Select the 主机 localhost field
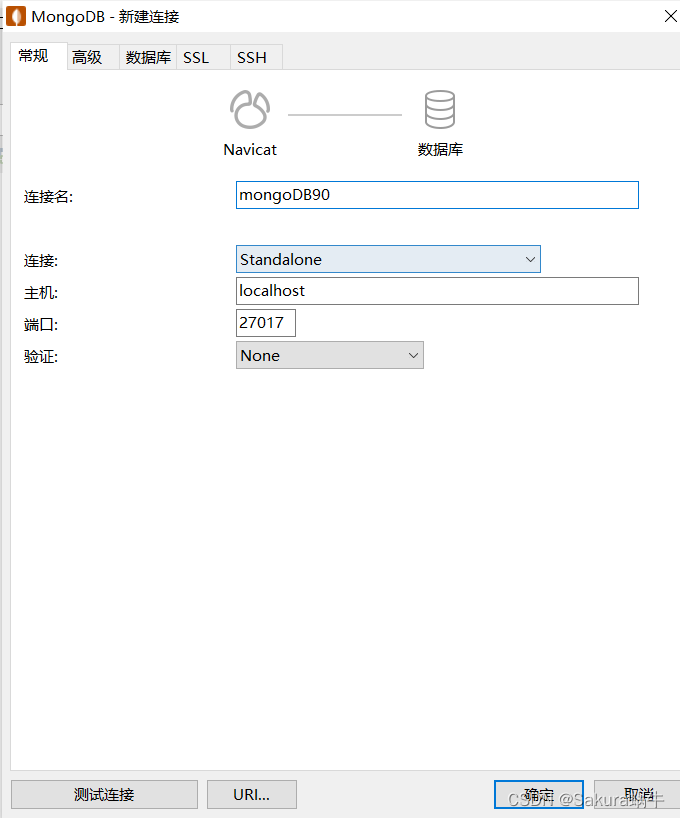Viewport: 680px width, 818px height. (437, 291)
